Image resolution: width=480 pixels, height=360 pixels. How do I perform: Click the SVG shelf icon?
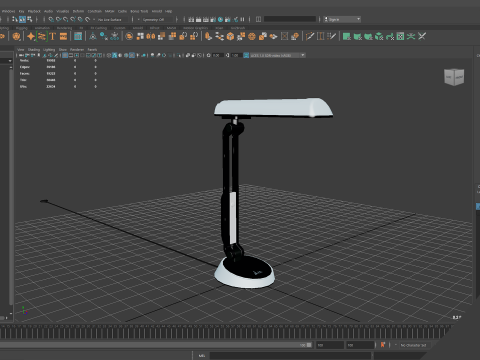[63, 36]
